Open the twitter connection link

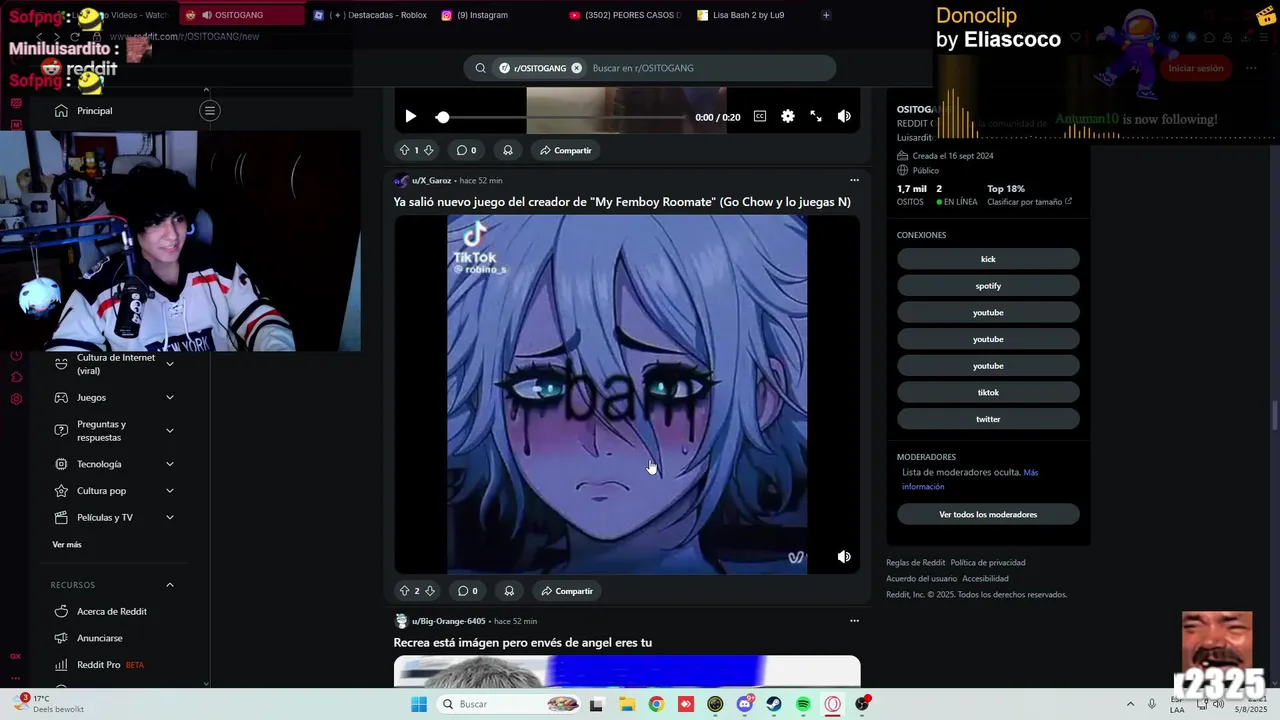click(988, 420)
